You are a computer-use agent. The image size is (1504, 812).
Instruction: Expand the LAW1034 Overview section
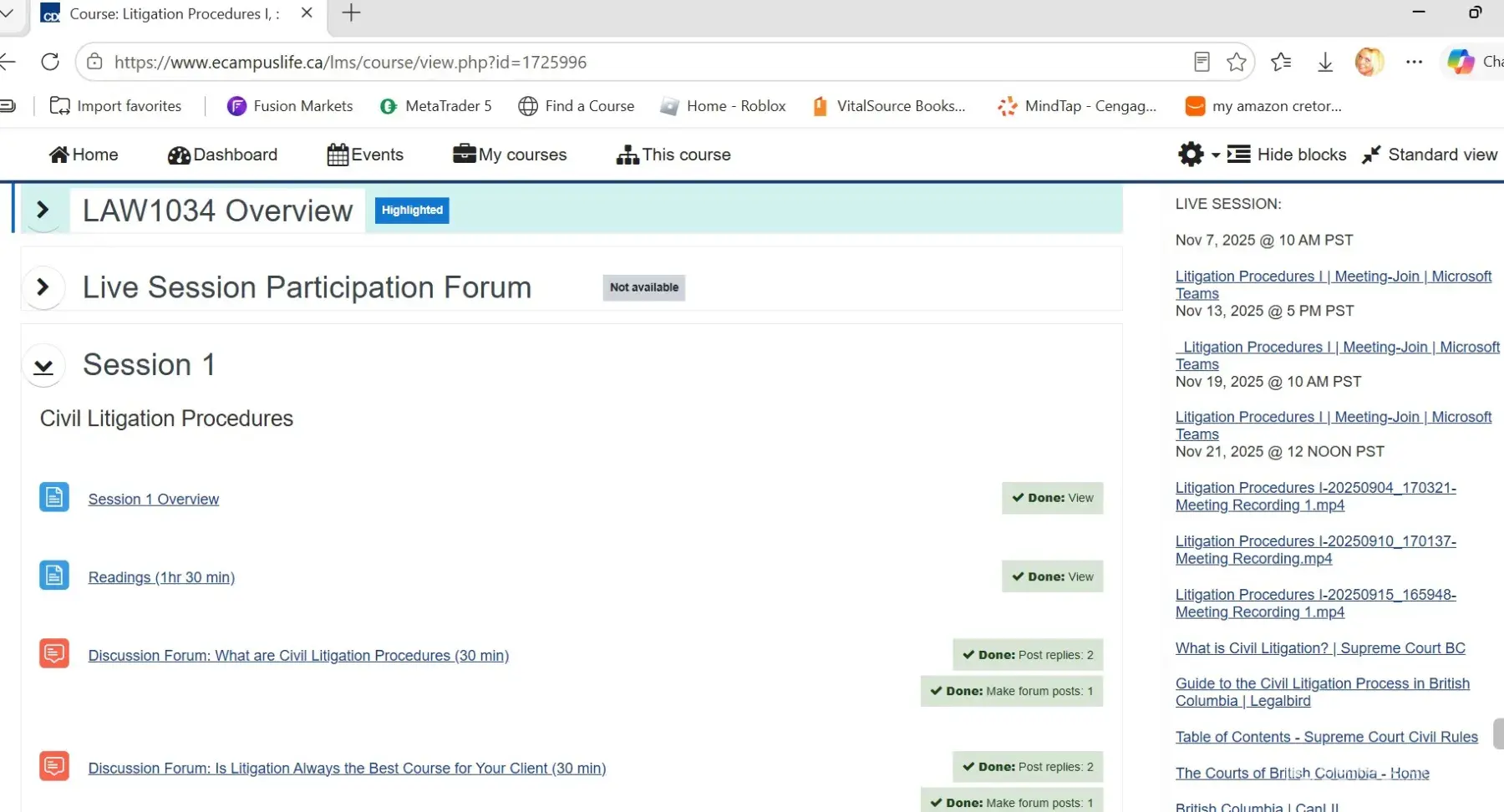tap(43, 210)
